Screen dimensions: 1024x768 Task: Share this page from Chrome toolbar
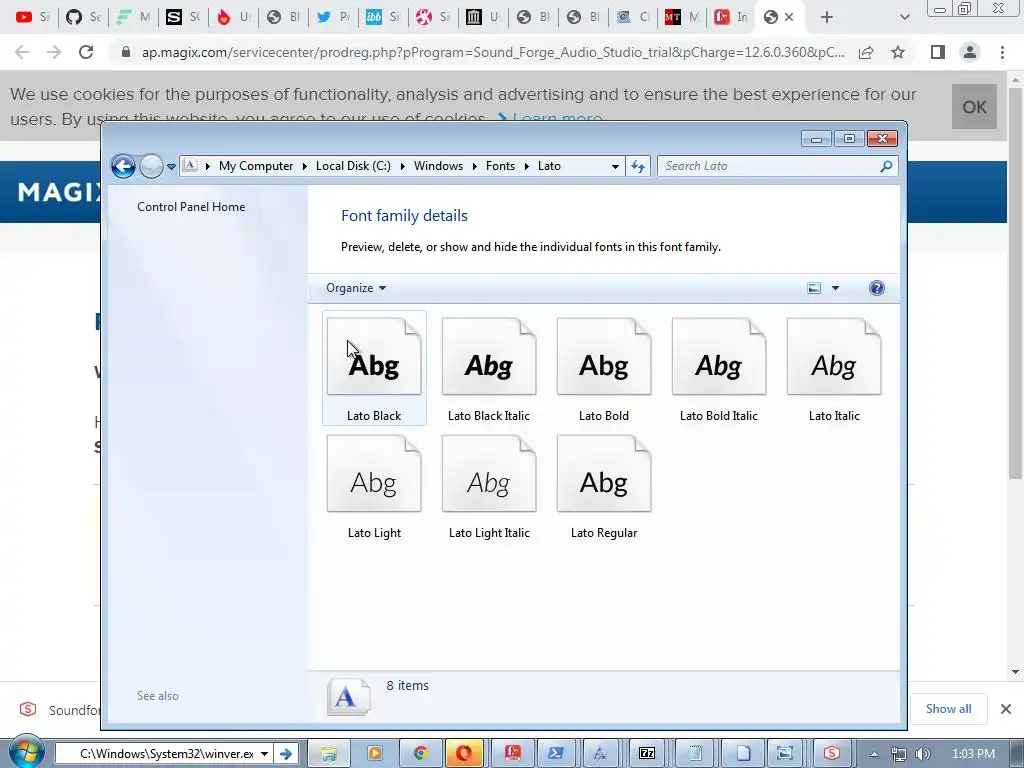(866, 52)
